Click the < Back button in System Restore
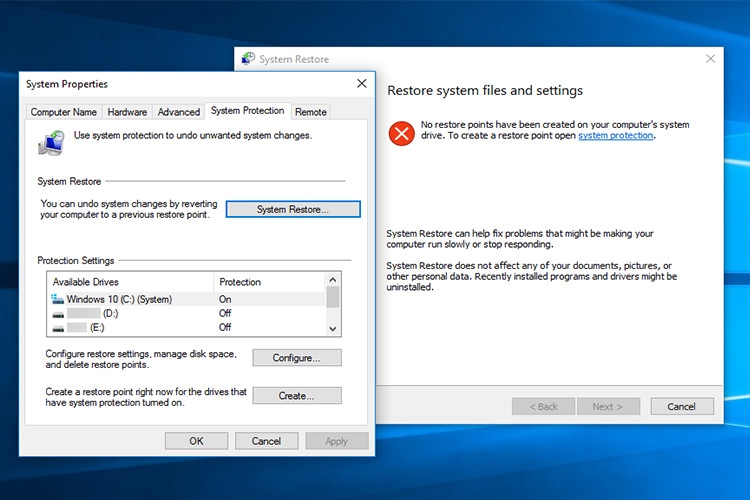750x500 pixels. point(543,406)
